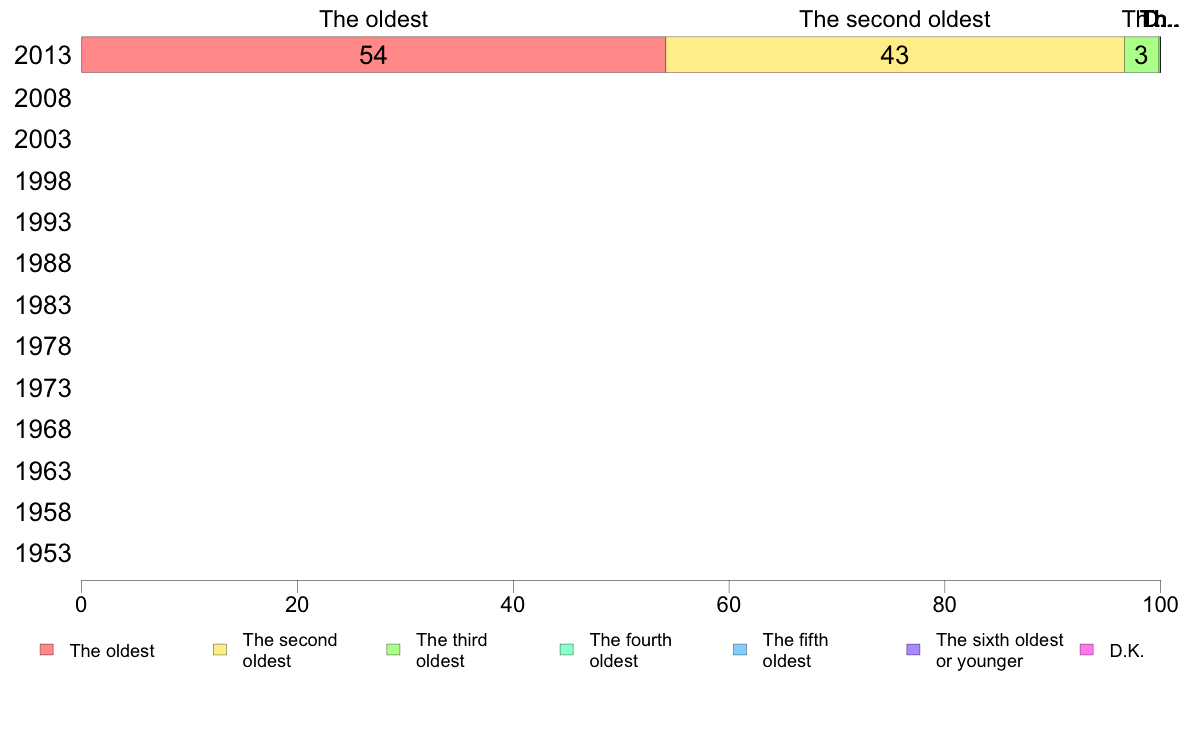Viewport: 1188px width, 736px height.
Task: Click the 60 tick on the x-axis
Action: (x=729, y=604)
